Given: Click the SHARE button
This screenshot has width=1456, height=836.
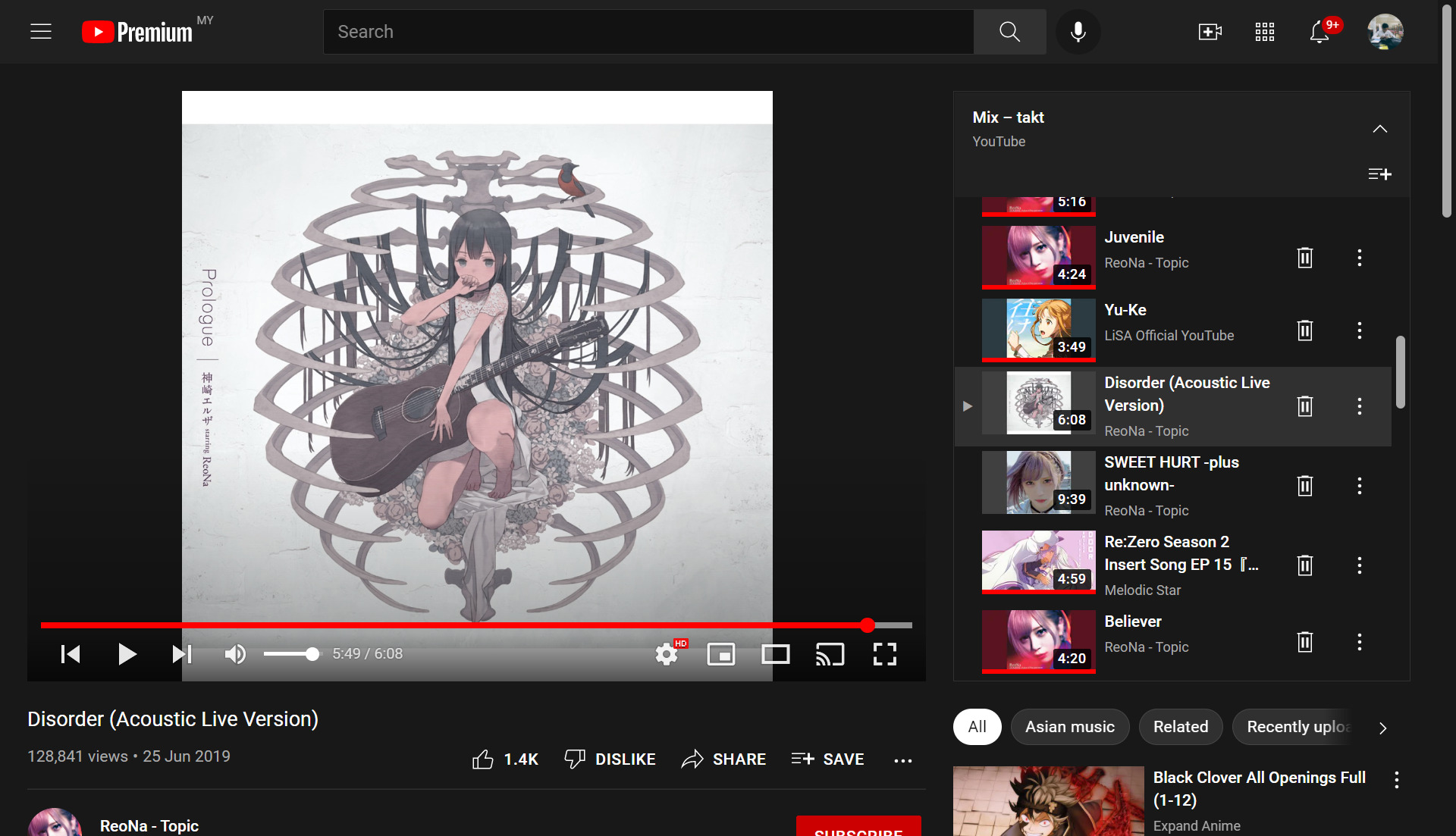Looking at the screenshot, I should pyautogui.click(x=723, y=759).
